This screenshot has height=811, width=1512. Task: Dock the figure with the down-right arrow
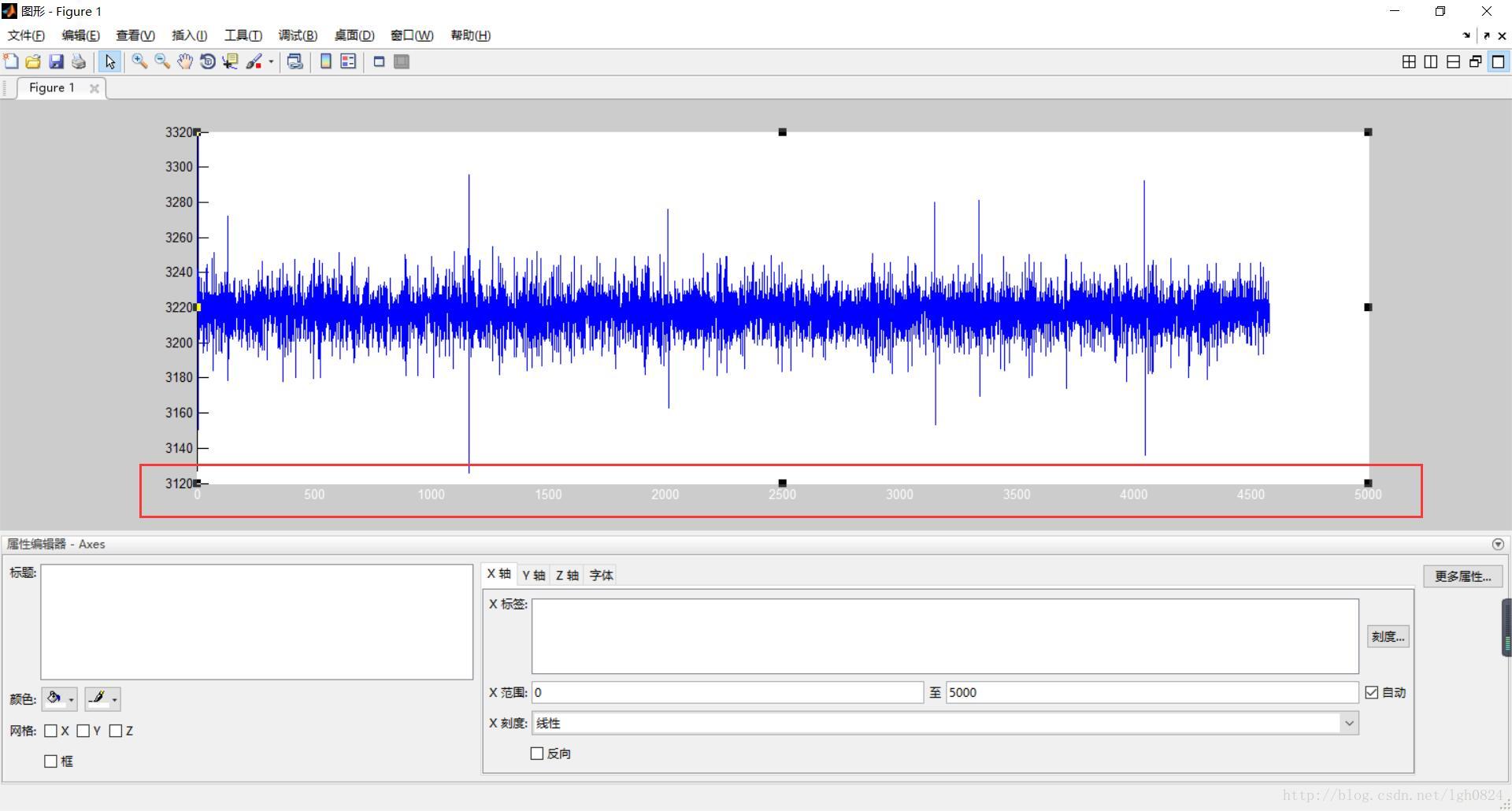[x=1466, y=35]
